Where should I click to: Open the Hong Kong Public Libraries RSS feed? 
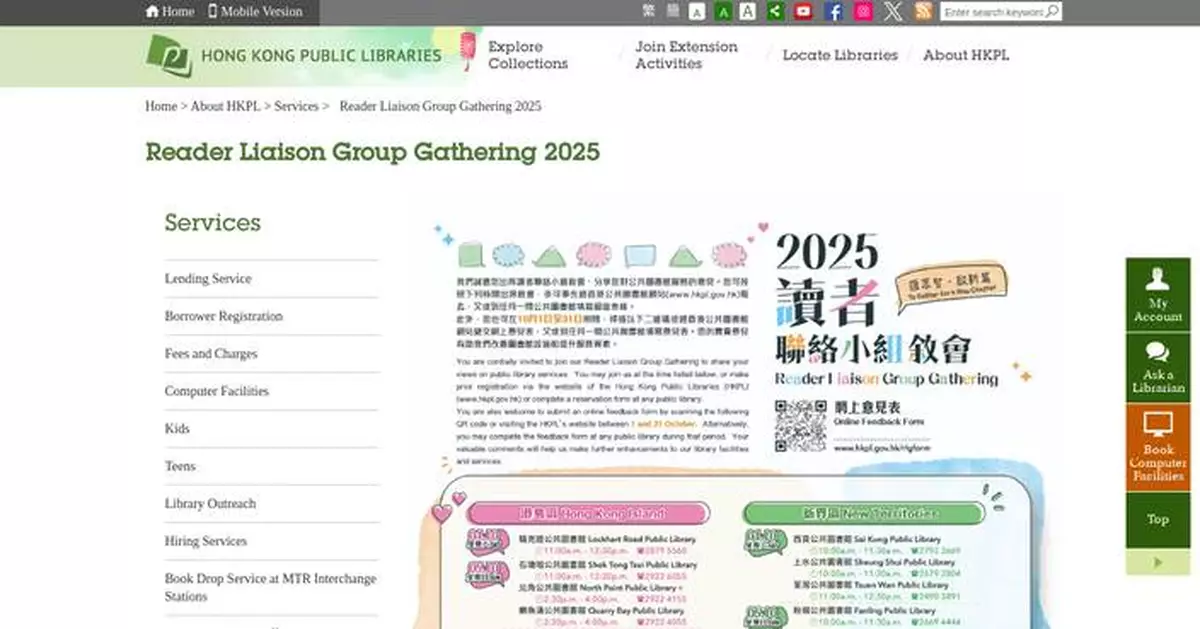click(x=922, y=11)
